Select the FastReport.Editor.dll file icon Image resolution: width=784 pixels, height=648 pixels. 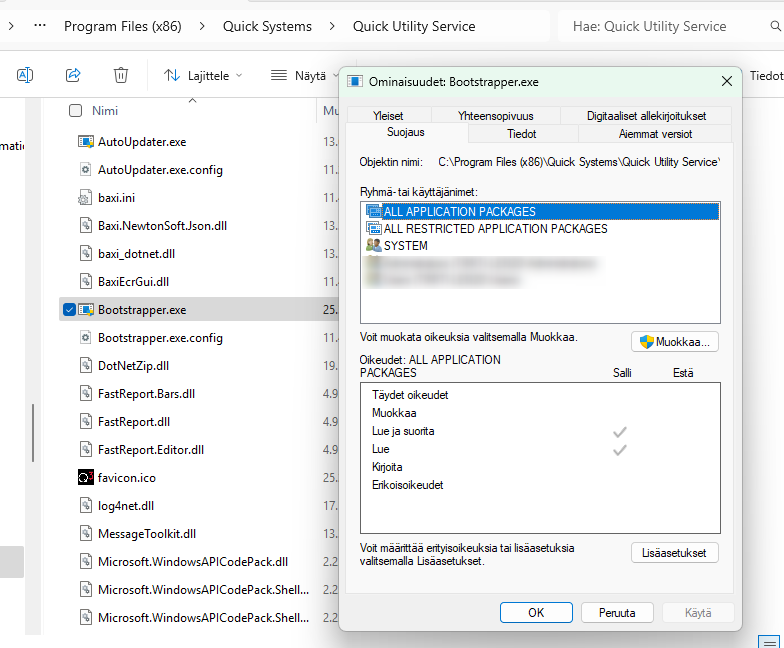(86, 450)
